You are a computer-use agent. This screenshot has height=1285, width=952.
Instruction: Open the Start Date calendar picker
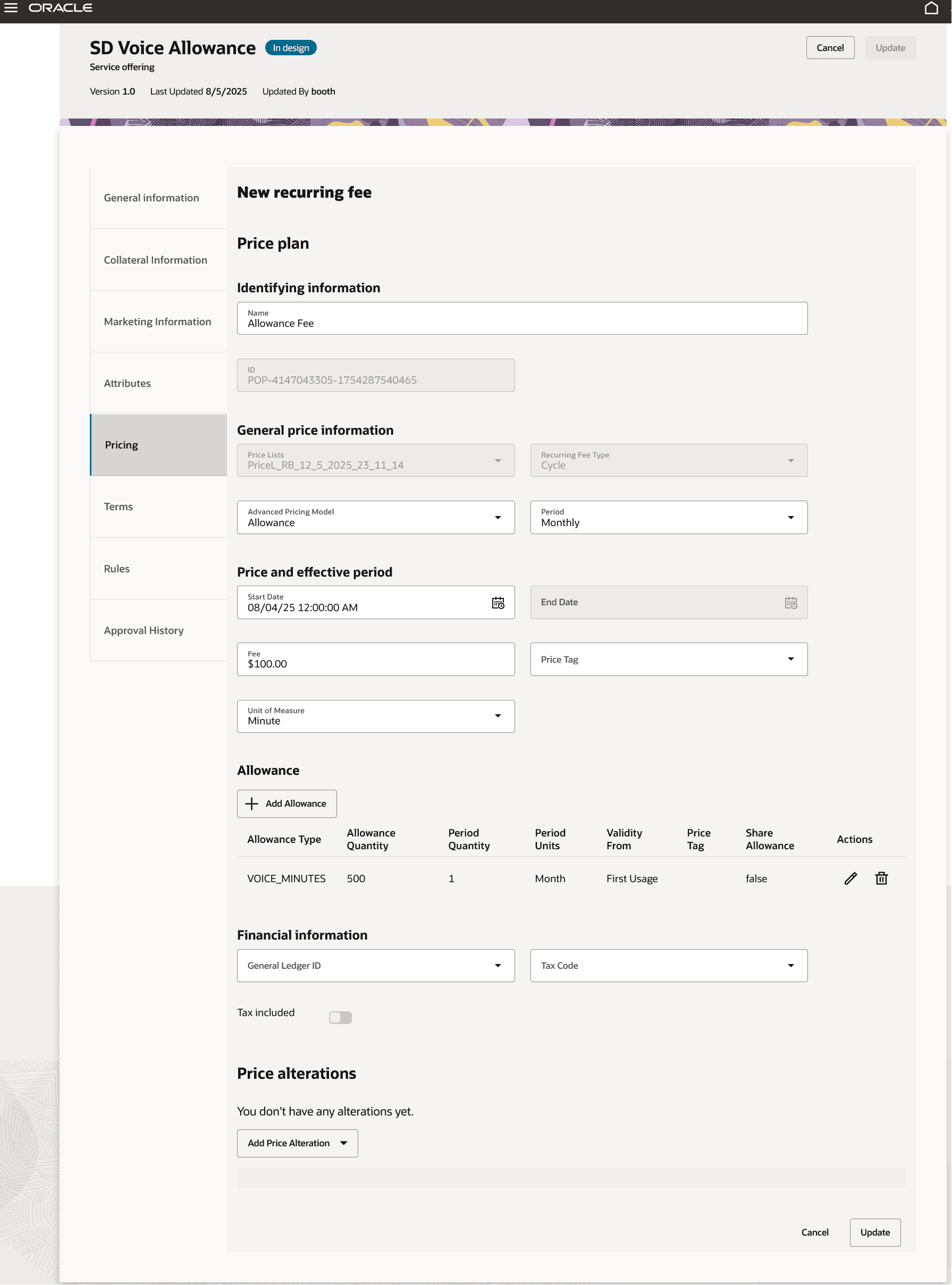(498, 603)
